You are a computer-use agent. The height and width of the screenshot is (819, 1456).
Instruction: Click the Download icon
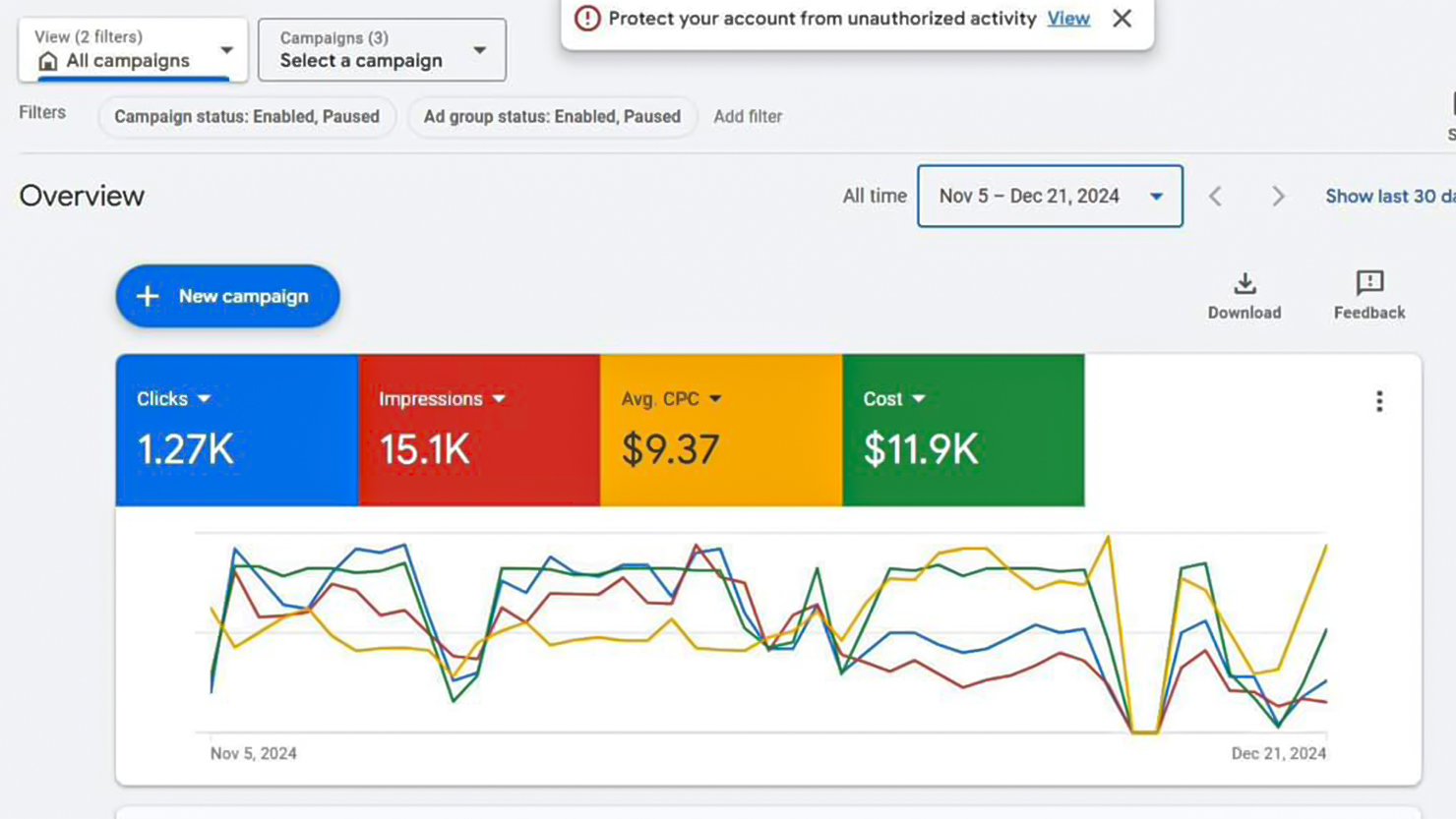pos(1244,284)
